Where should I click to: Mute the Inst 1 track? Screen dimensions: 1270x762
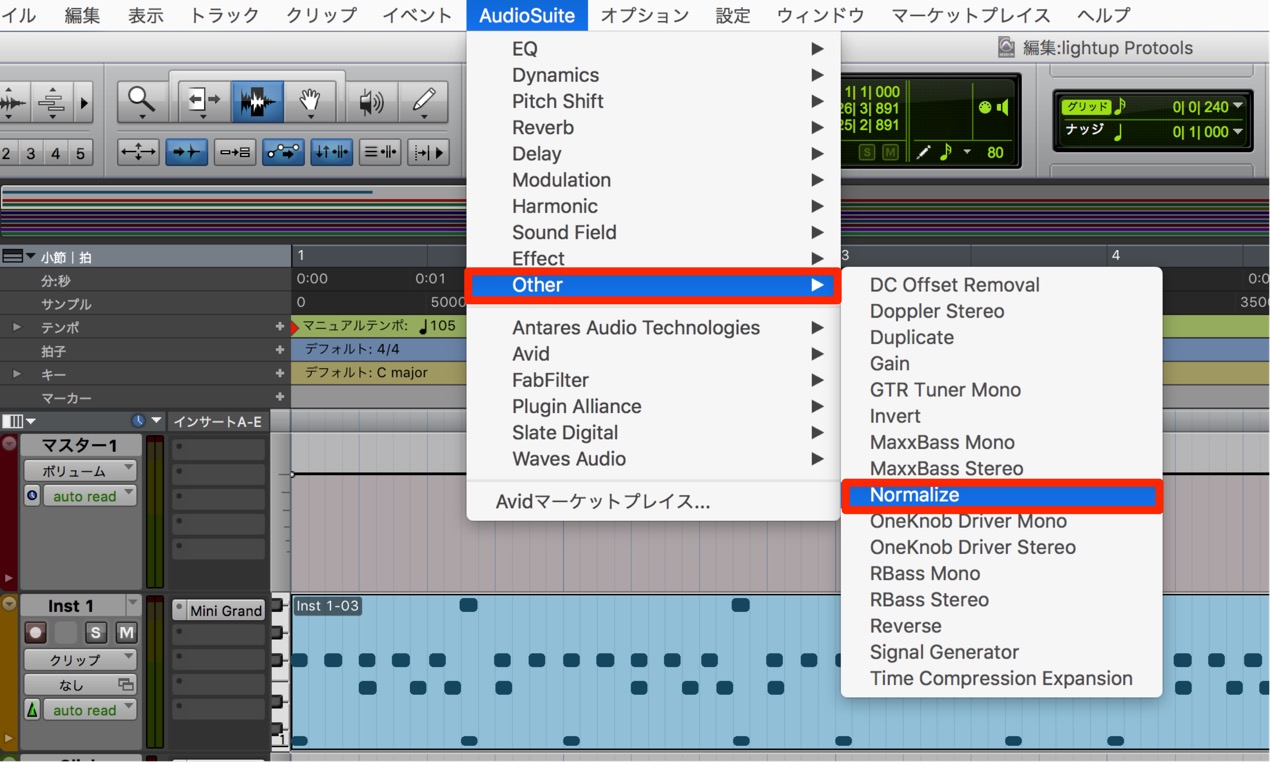[x=126, y=632]
